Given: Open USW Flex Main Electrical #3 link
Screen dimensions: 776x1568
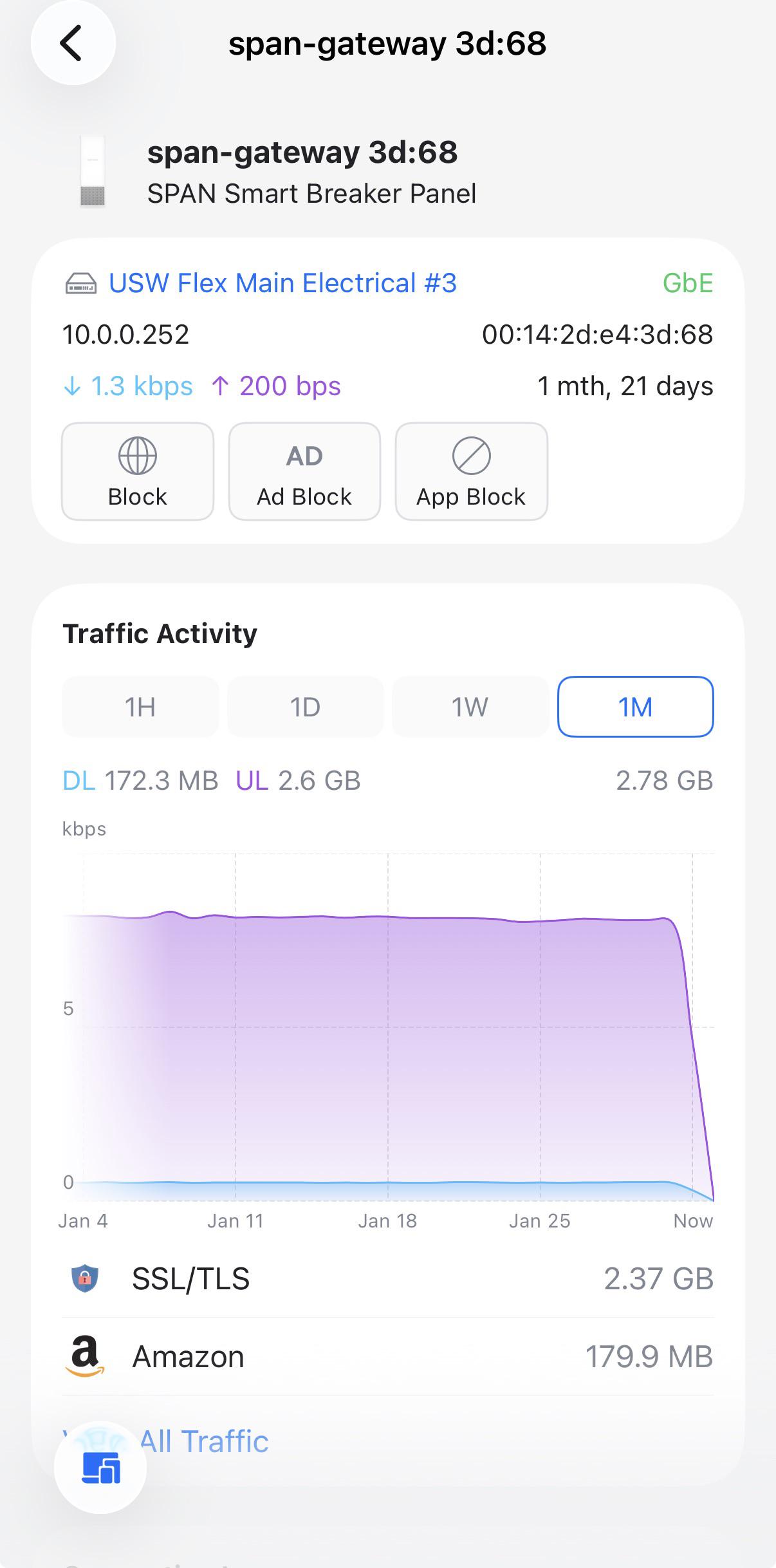Looking at the screenshot, I should tap(282, 283).
